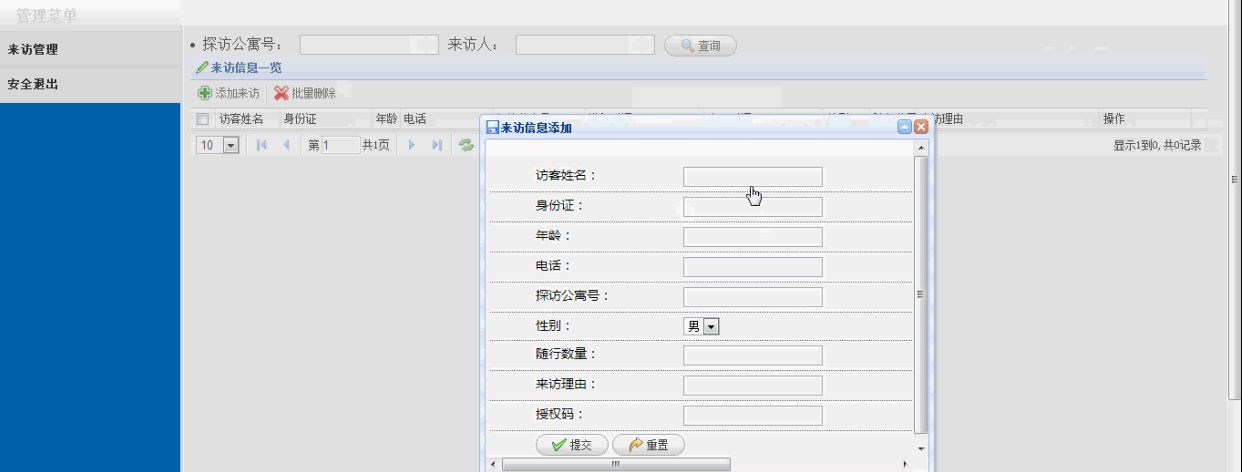1242x472 pixels.
Task: Click the dialog vertical scrollbar up arrow
Action: [x=921, y=148]
